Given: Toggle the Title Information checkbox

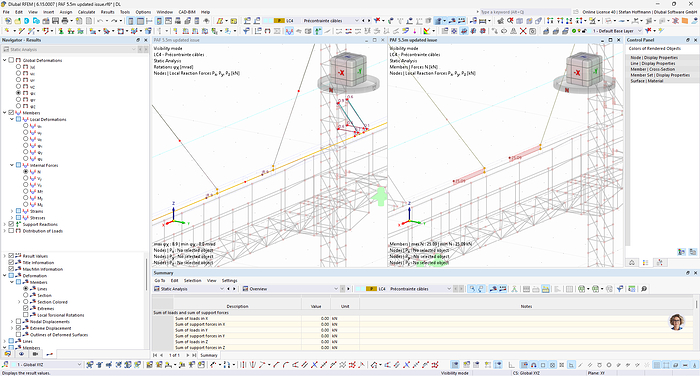Looking at the screenshot, I should click(11, 263).
